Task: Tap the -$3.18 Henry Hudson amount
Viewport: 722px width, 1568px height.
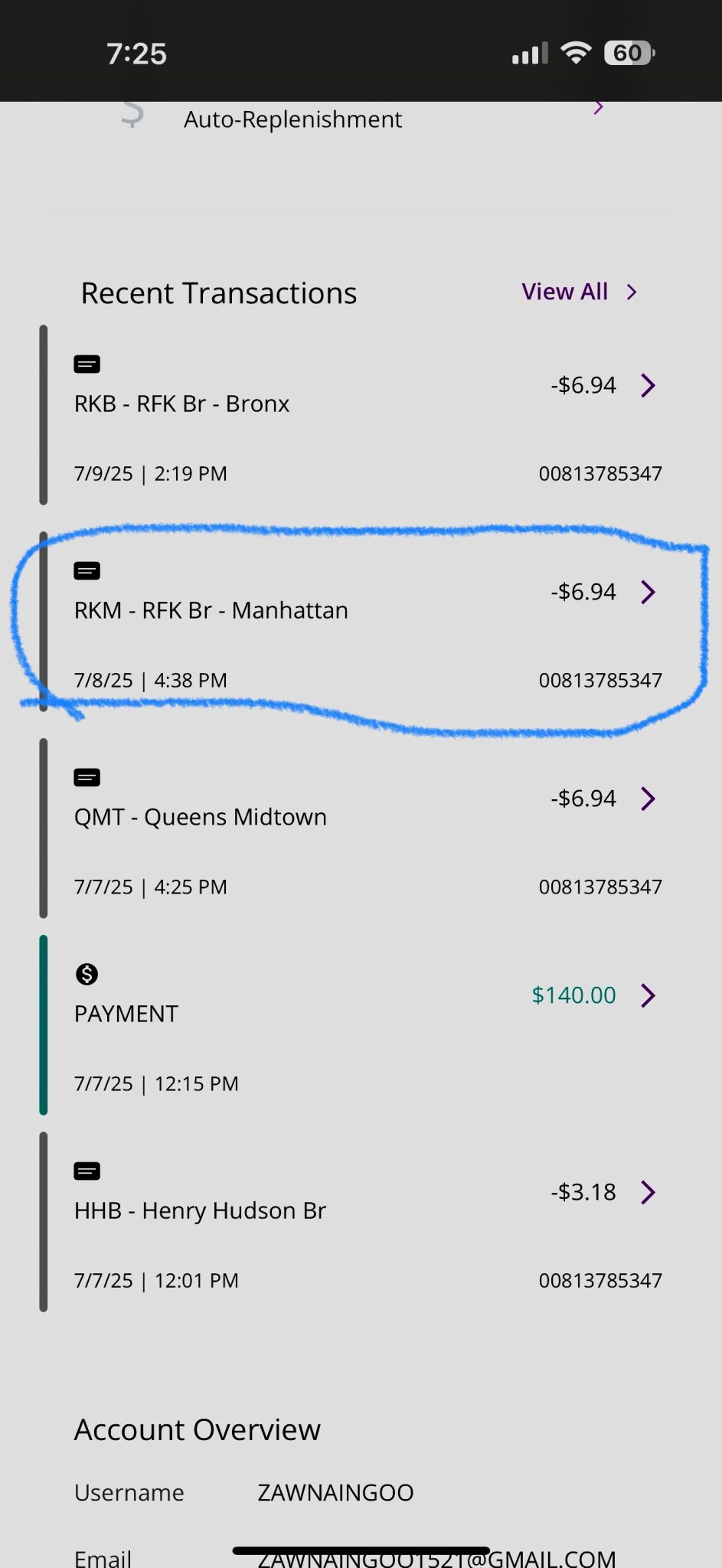Action: point(583,1192)
